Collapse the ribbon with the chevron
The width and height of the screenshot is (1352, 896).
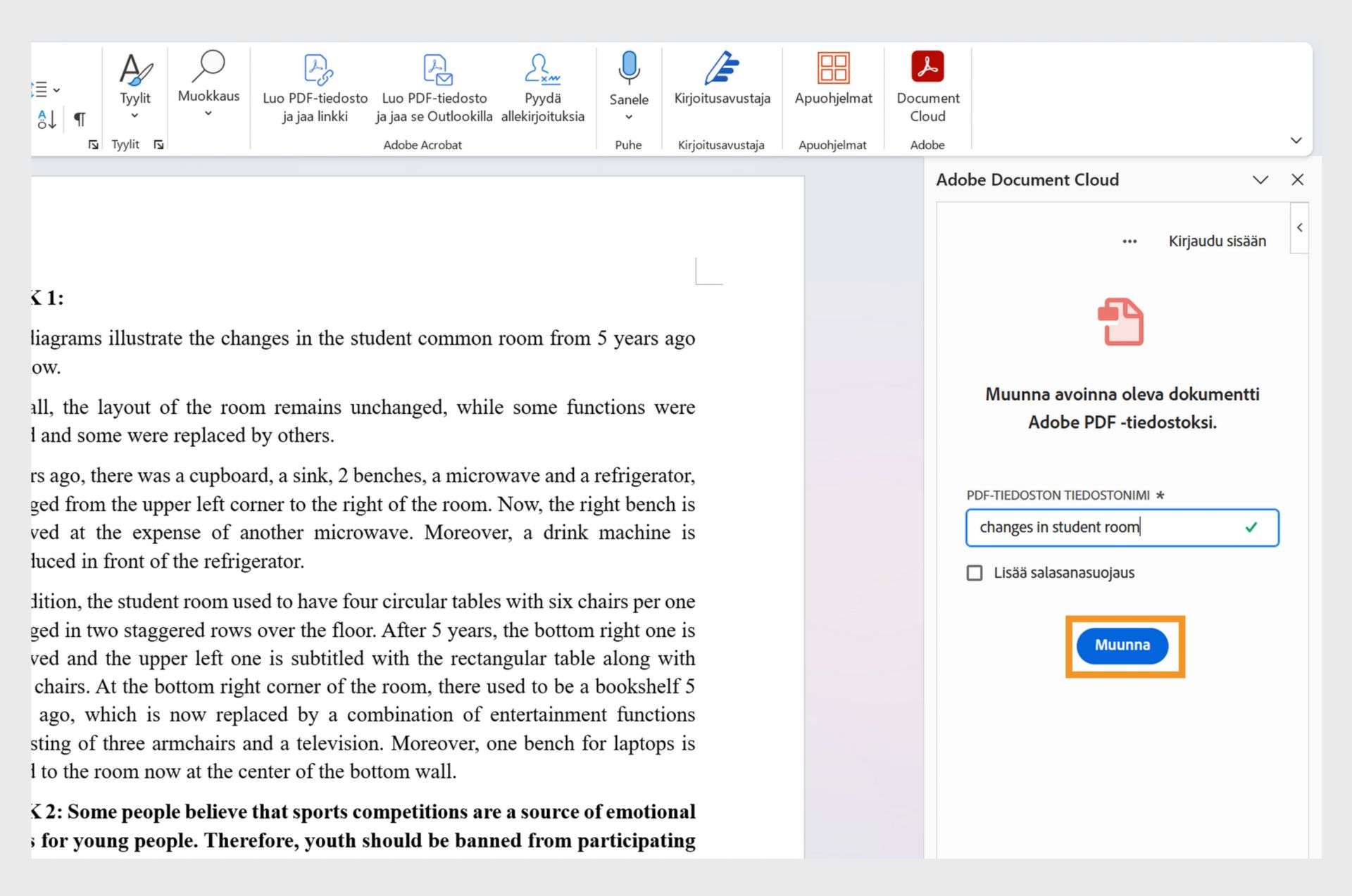(x=1296, y=140)
